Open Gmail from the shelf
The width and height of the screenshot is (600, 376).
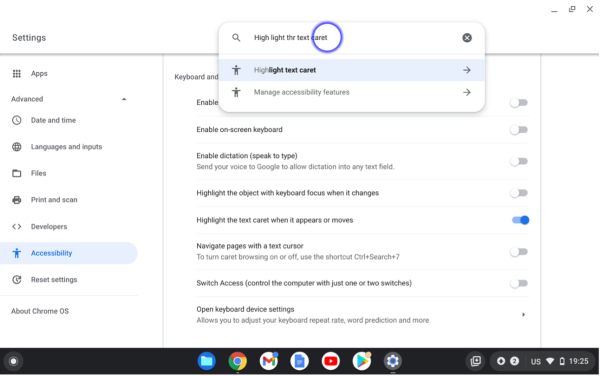[x=269, y=361]
